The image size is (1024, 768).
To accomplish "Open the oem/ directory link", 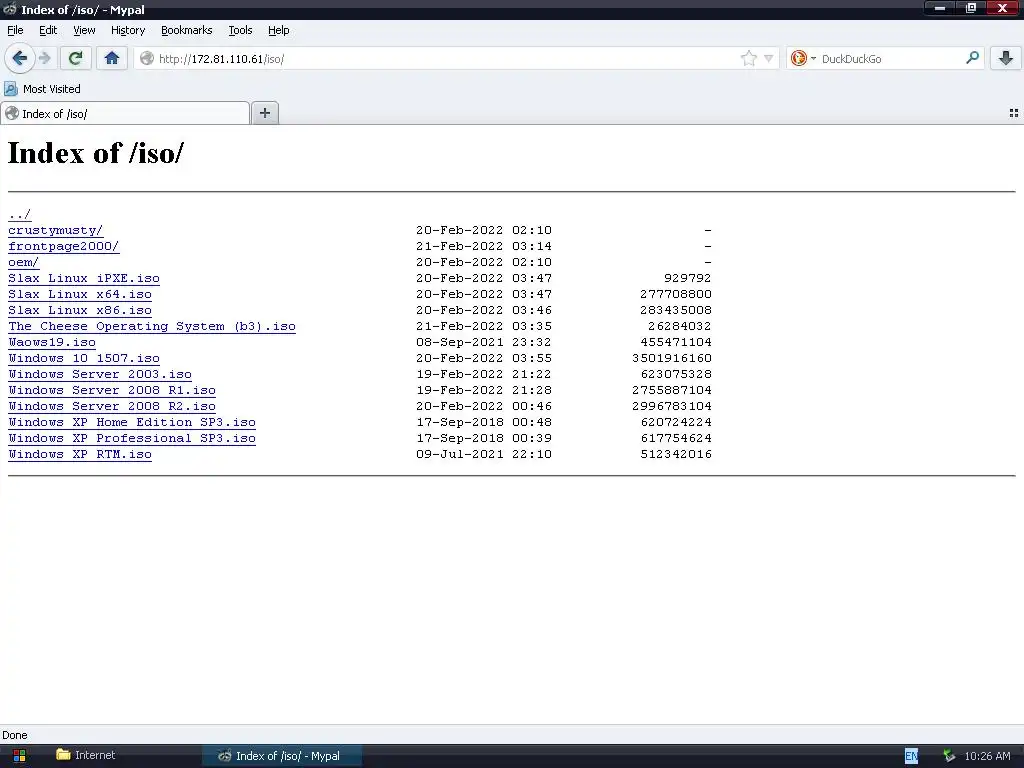I will point(24,263).
